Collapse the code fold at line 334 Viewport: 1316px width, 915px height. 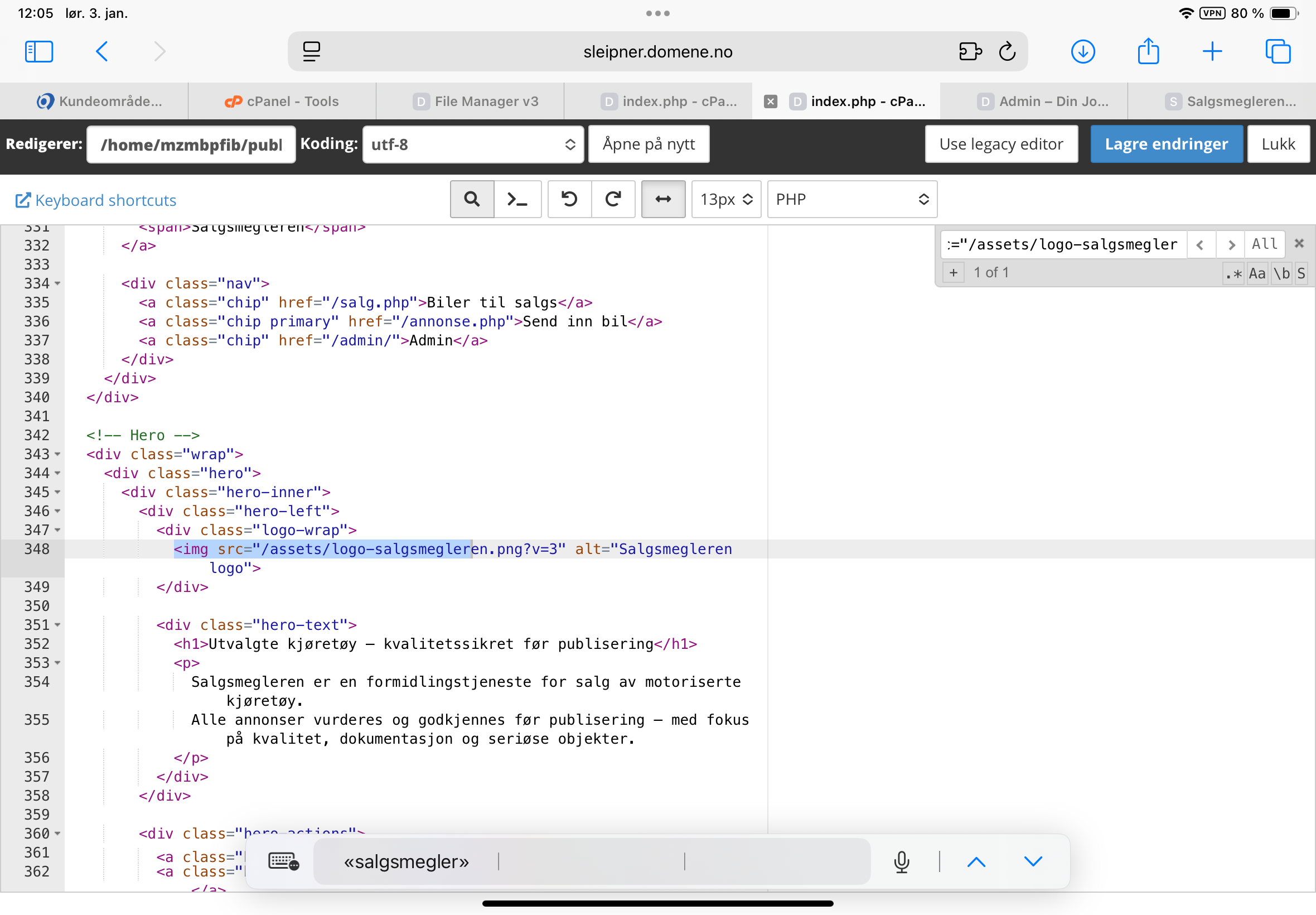pos(57,283)
